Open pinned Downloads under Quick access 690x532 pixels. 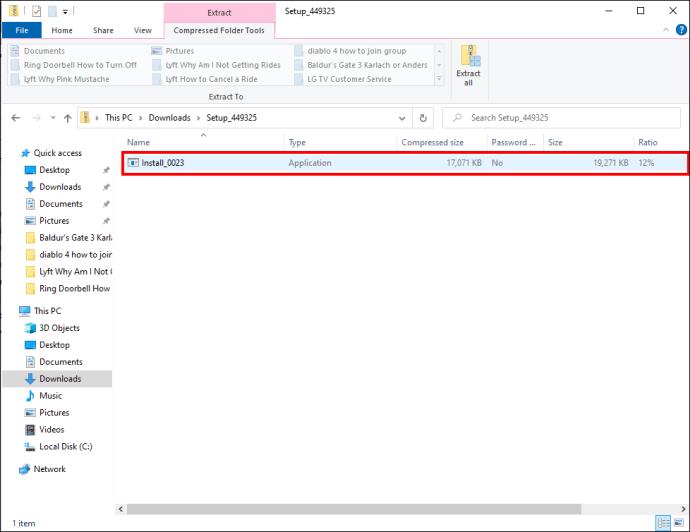[x=60, y=187]
